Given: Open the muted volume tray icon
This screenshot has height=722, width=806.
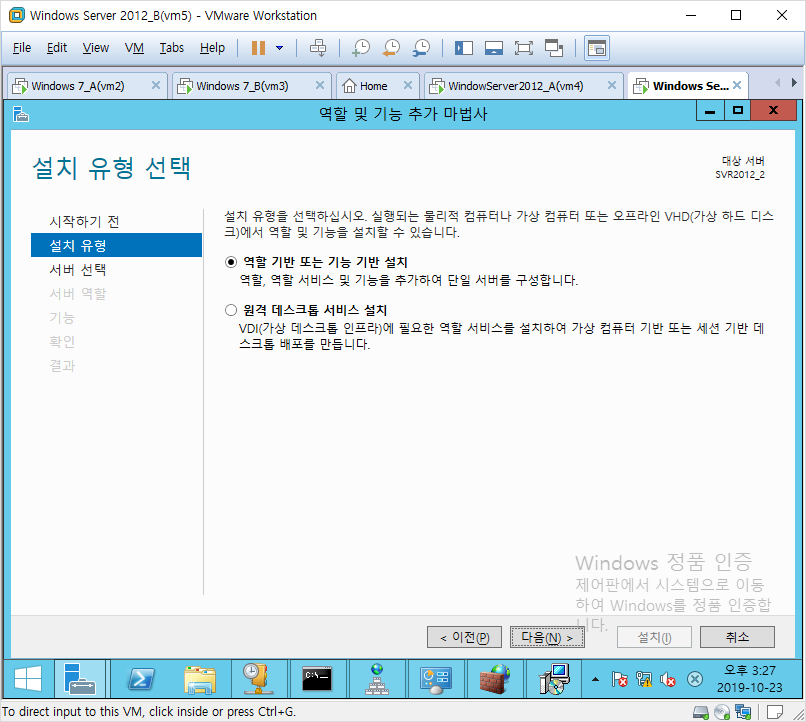Looking at the screenshot, I should pos(668,679).
